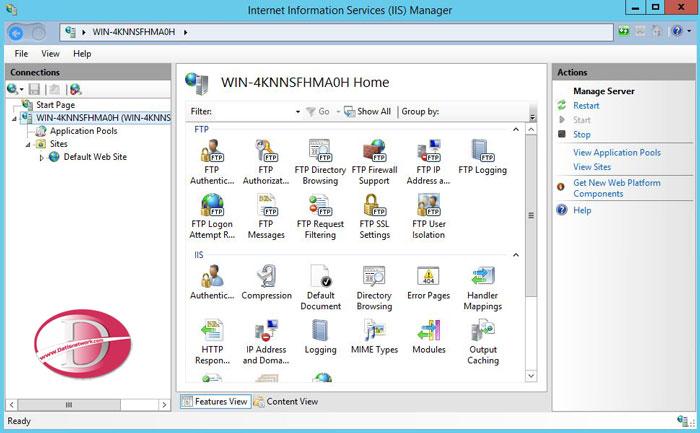Open the Go button dropdown arrow
Image resolution: width=700 pixels, height=433 pixels.
pos(338,112)
